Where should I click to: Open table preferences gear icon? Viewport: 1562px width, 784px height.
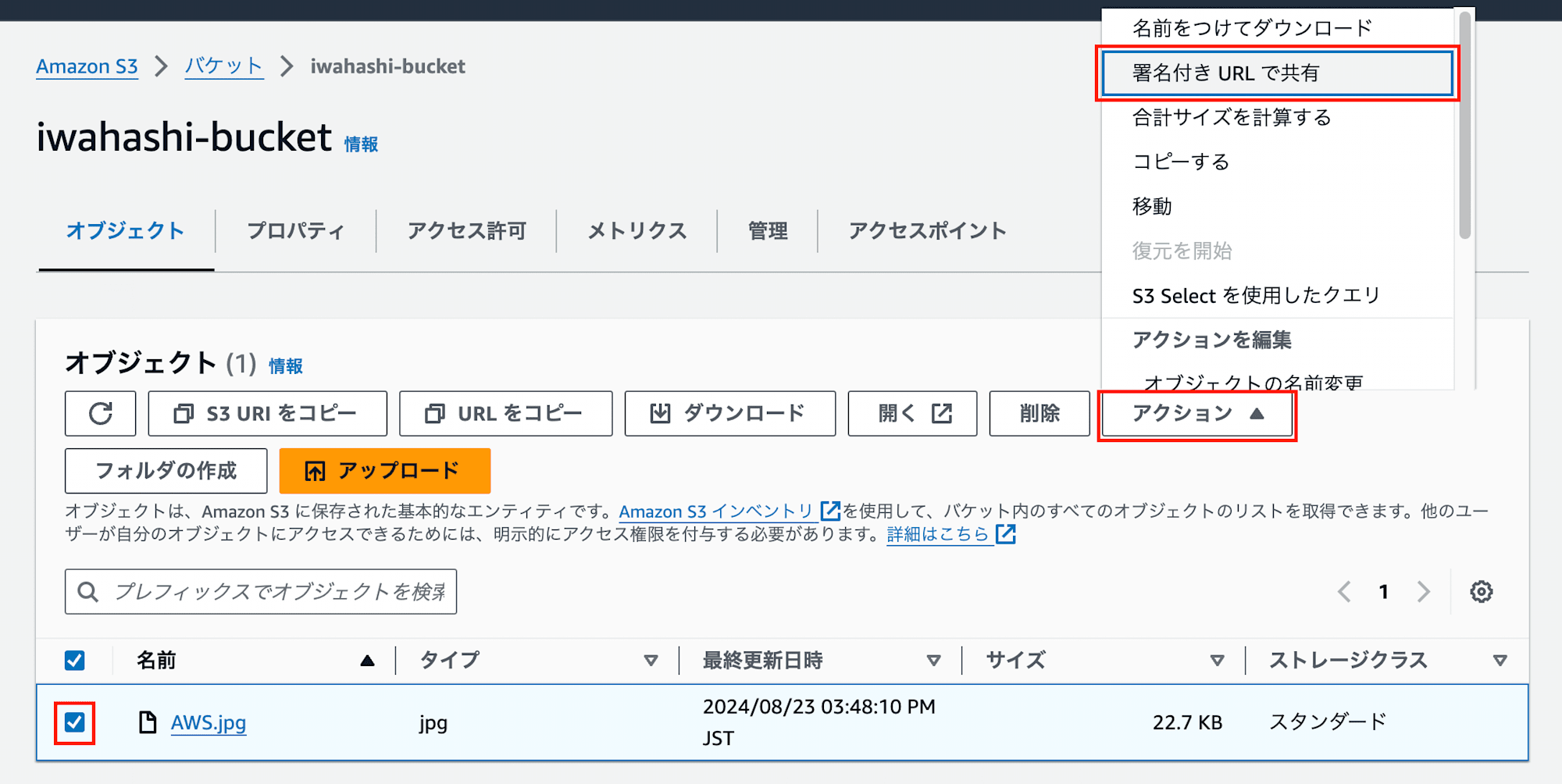tap(1481, 592)
